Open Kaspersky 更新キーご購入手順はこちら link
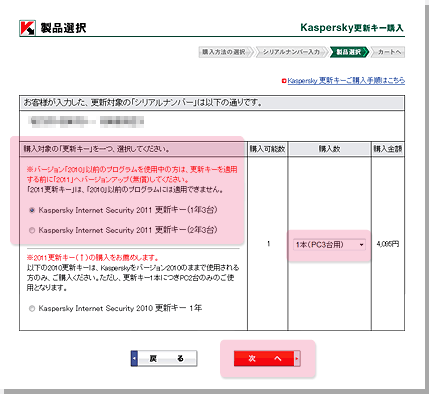Viewport: 429px width, 394px height. point(346,81)
